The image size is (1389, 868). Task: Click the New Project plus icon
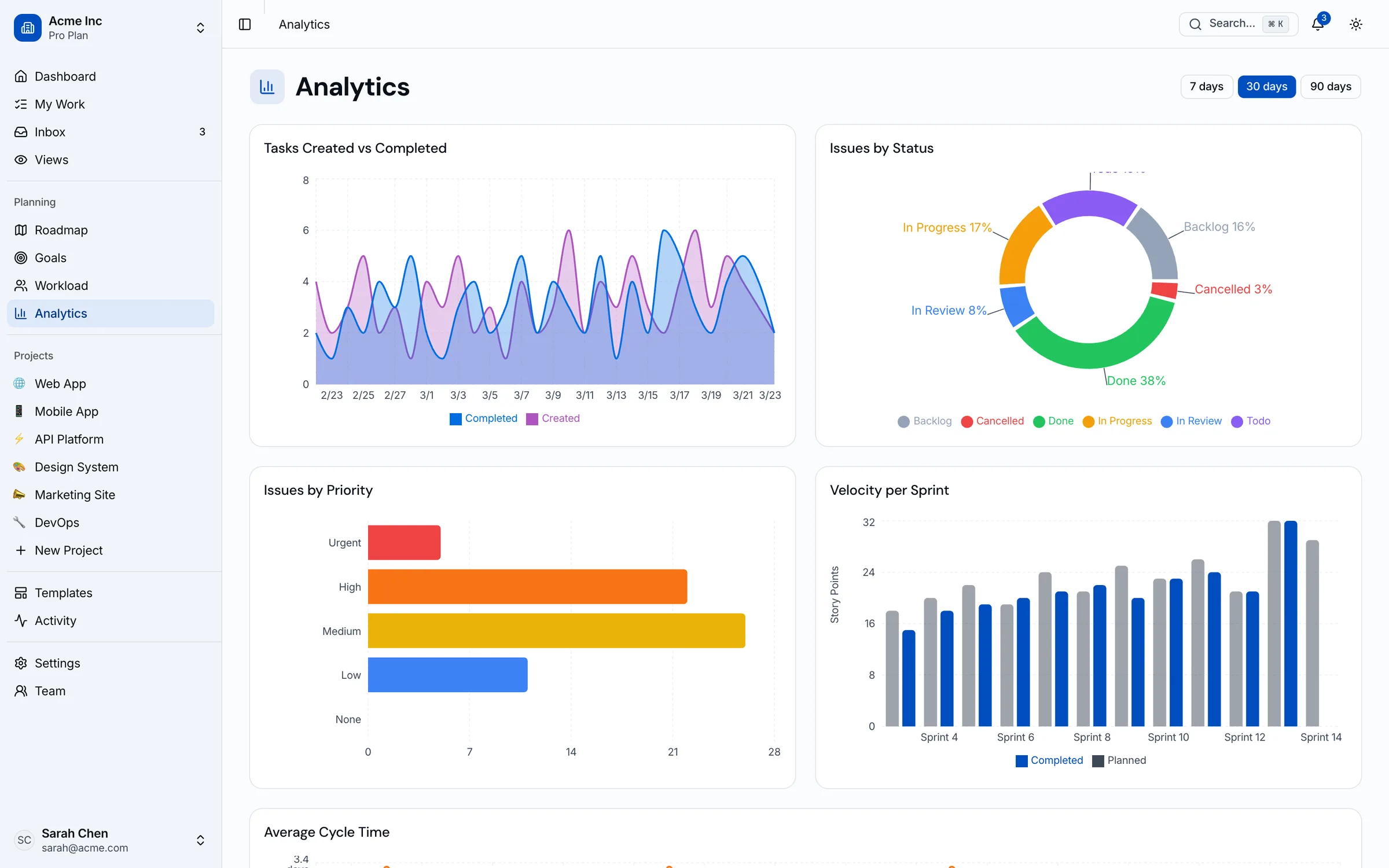[21, 550]
